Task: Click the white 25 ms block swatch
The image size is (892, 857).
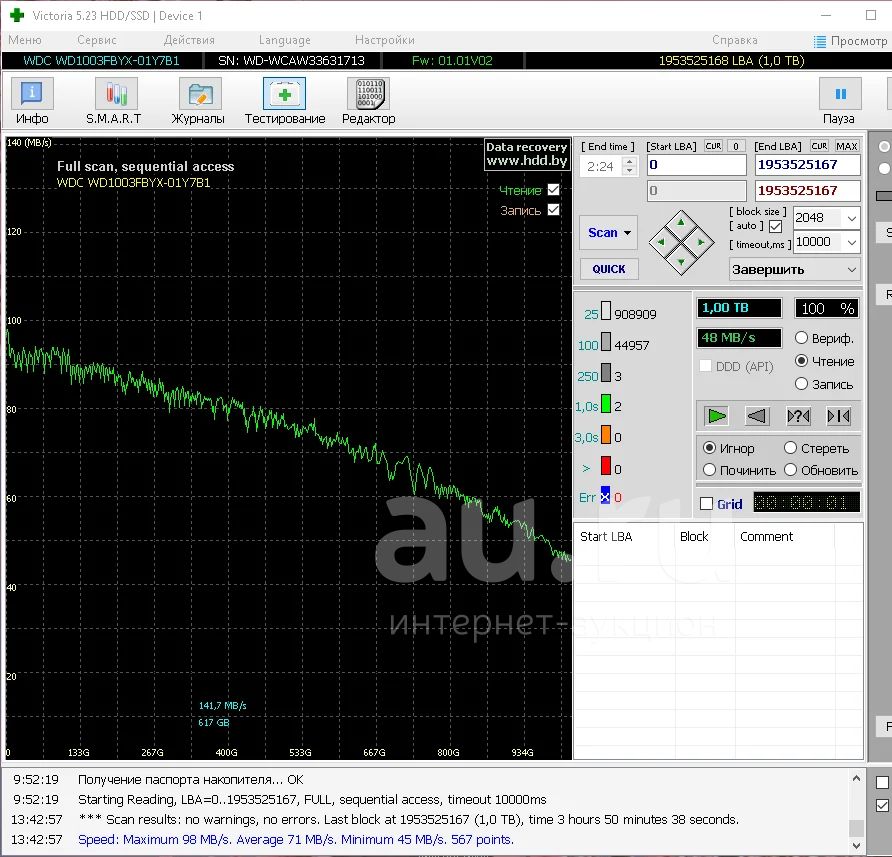Action: 606,311
